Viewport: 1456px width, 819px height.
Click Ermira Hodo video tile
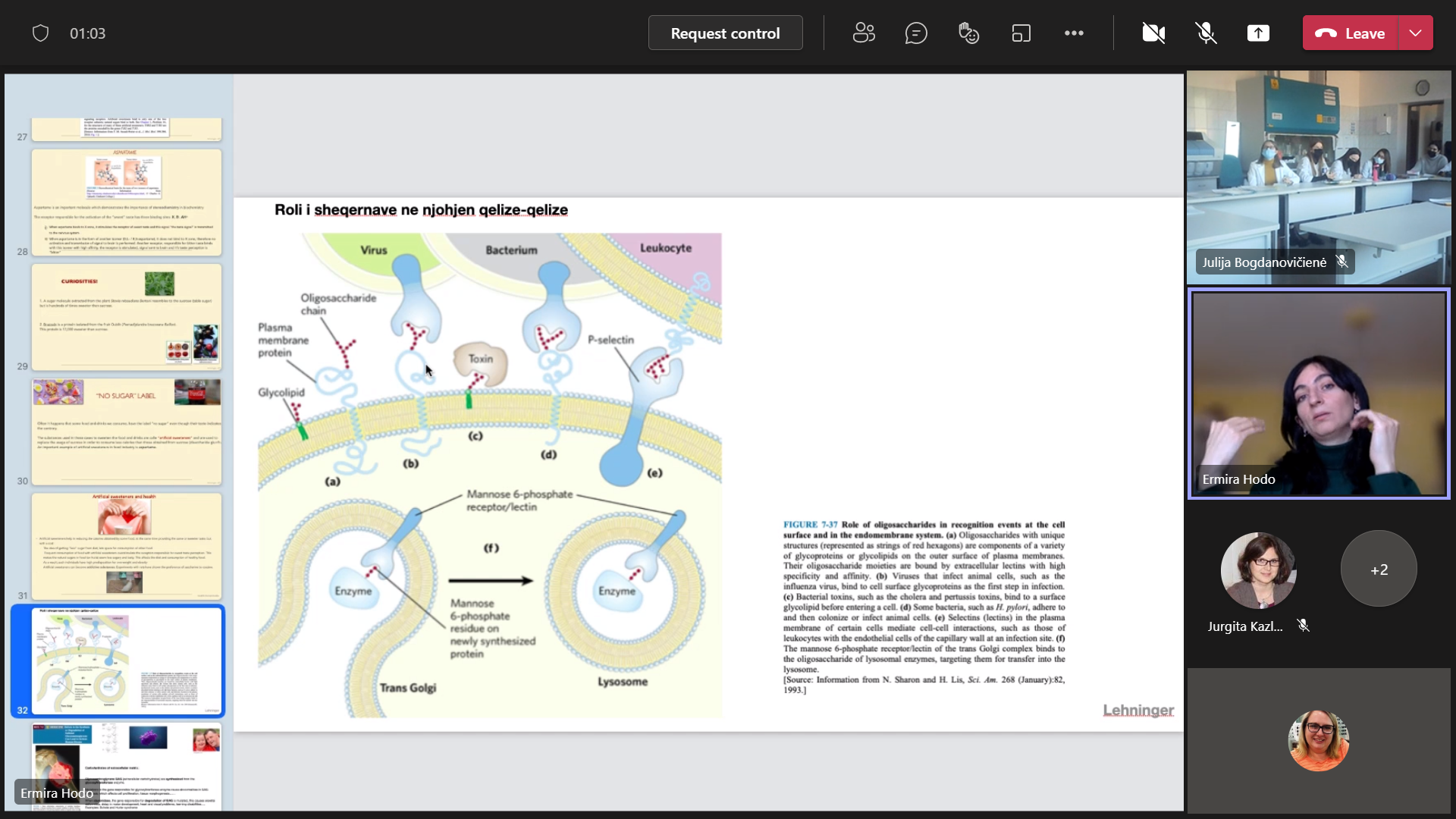point(1319,394)
